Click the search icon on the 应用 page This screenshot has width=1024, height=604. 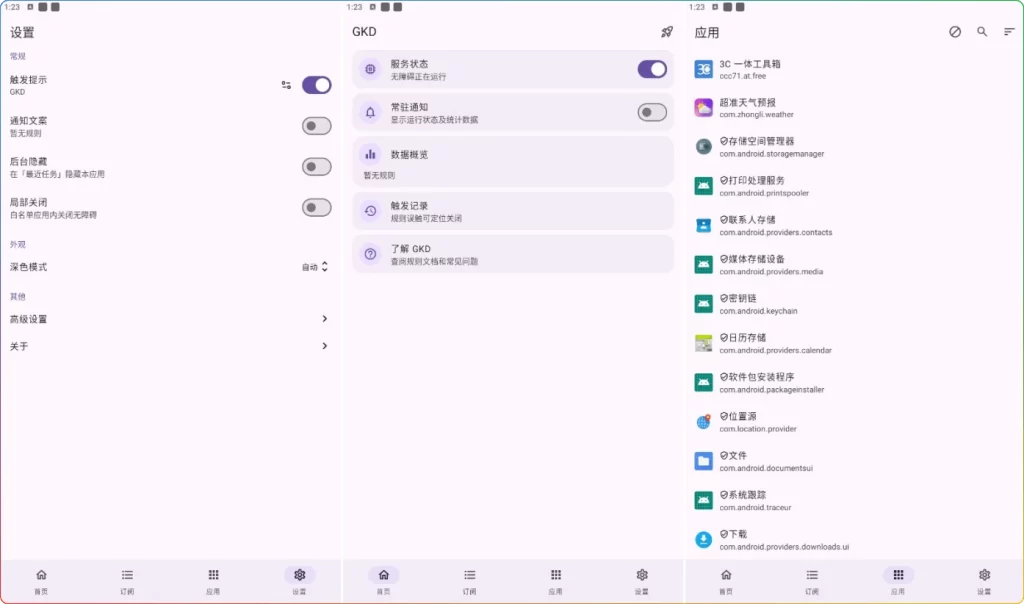click(x=981, y=32)
